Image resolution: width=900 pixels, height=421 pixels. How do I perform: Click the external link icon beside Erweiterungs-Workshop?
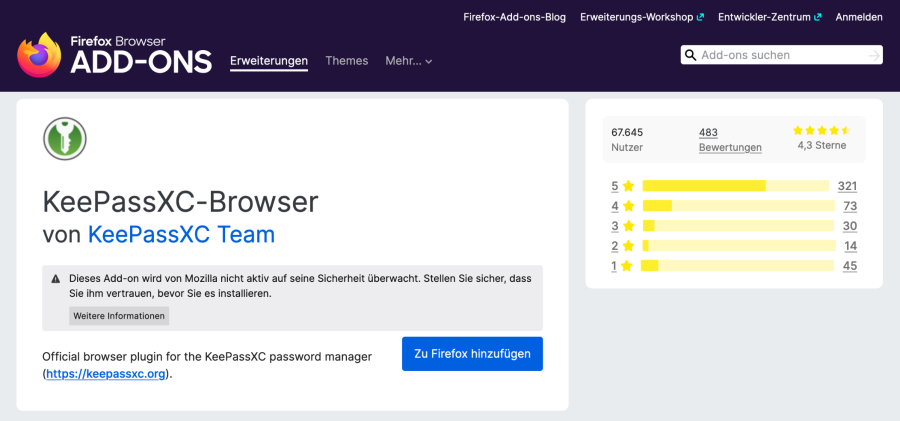(x=701, y=17)
